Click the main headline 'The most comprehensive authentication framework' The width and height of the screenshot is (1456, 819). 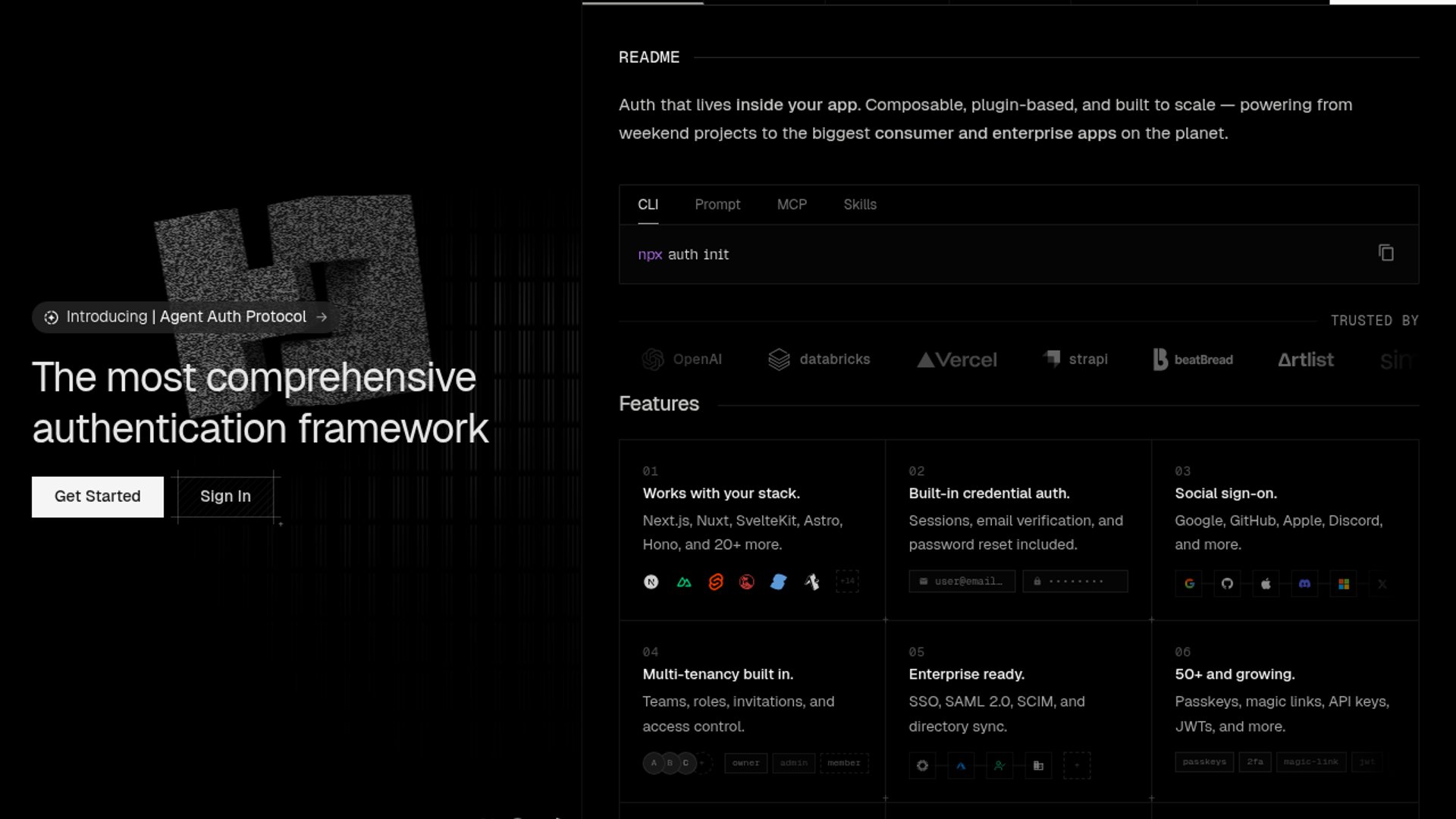[260, 403]
